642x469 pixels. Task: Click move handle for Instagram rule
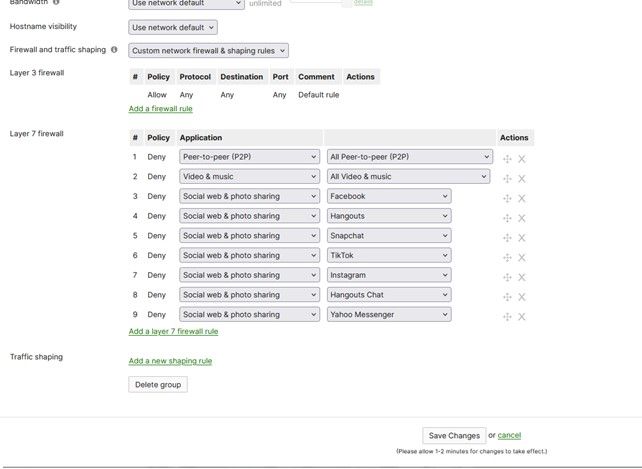(x=507, y=277)
